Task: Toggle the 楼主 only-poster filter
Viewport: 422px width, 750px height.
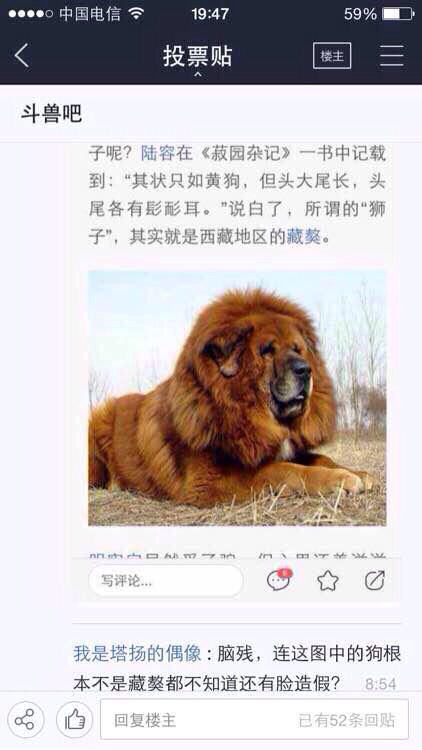Action: pos(332,56)
